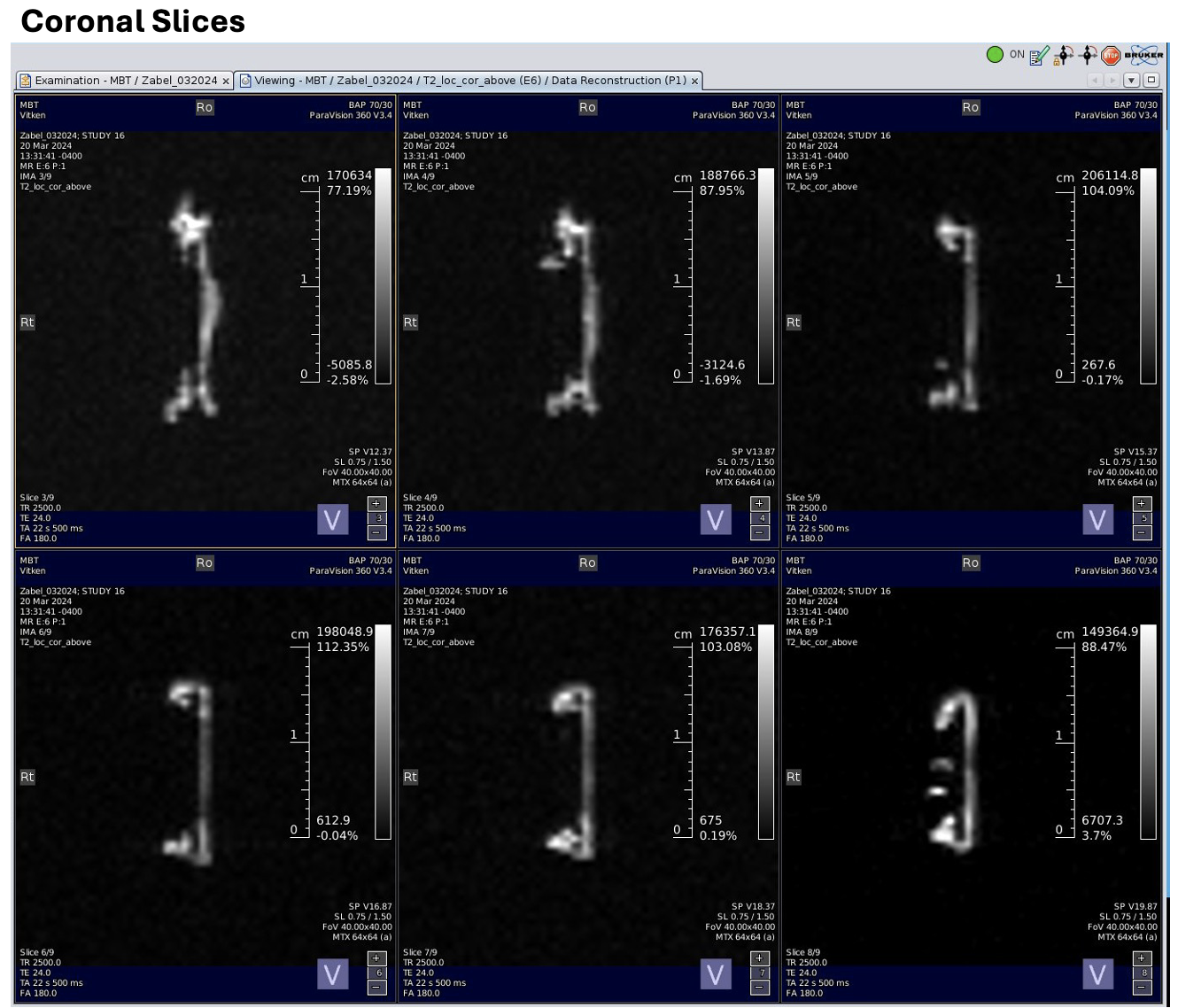
Task: Click the V icon in Slice 6/9 pane
Action: click(333, 975)
